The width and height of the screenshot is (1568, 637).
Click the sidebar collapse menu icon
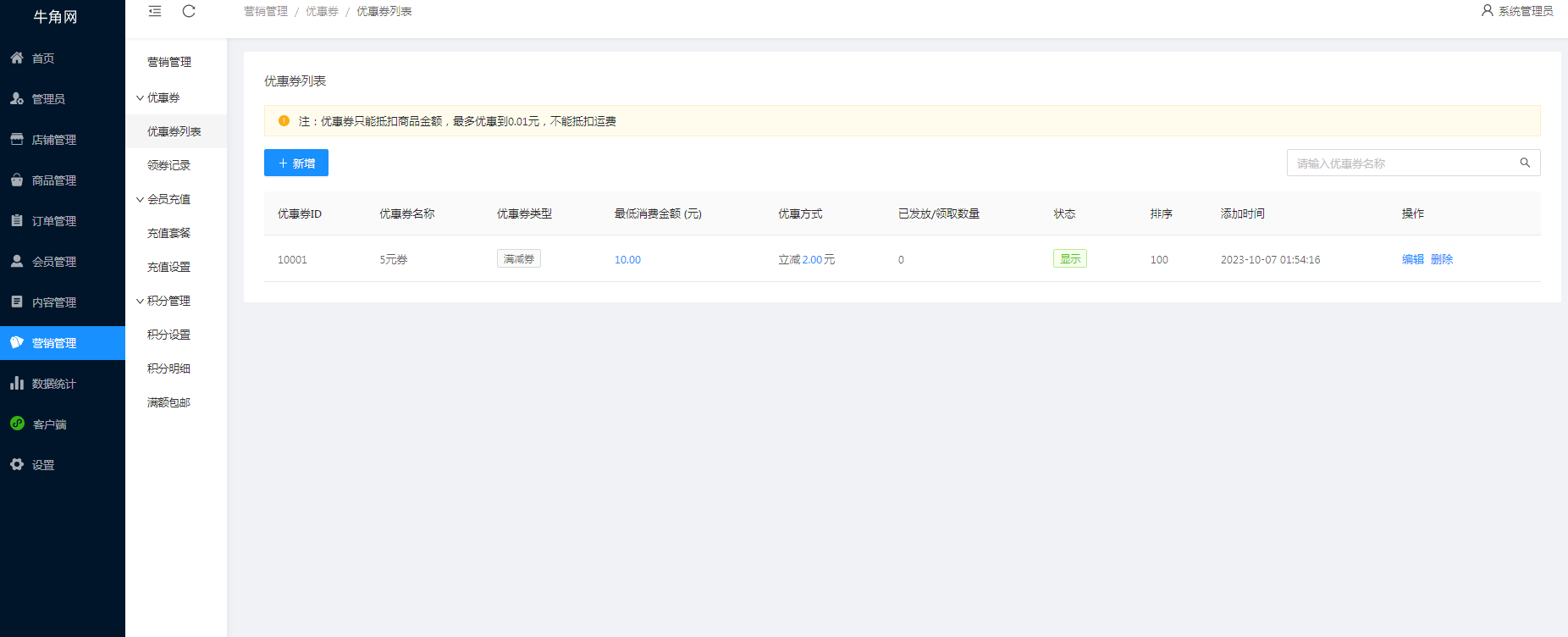point(155,11)
